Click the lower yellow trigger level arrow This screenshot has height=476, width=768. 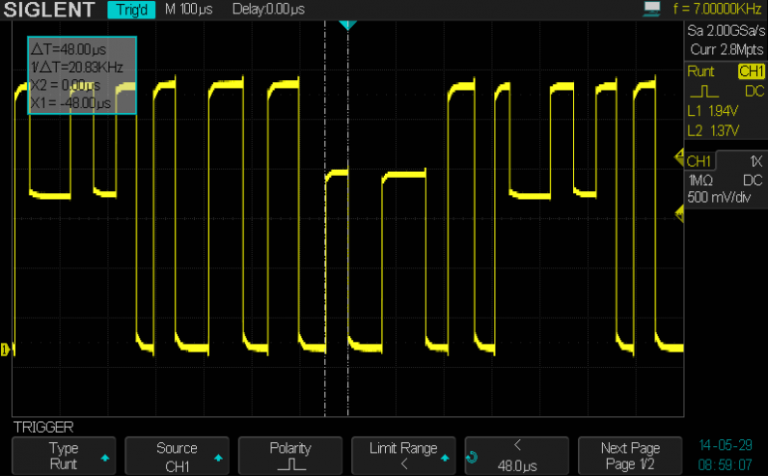pyautogui.click(x=680, y=209)
